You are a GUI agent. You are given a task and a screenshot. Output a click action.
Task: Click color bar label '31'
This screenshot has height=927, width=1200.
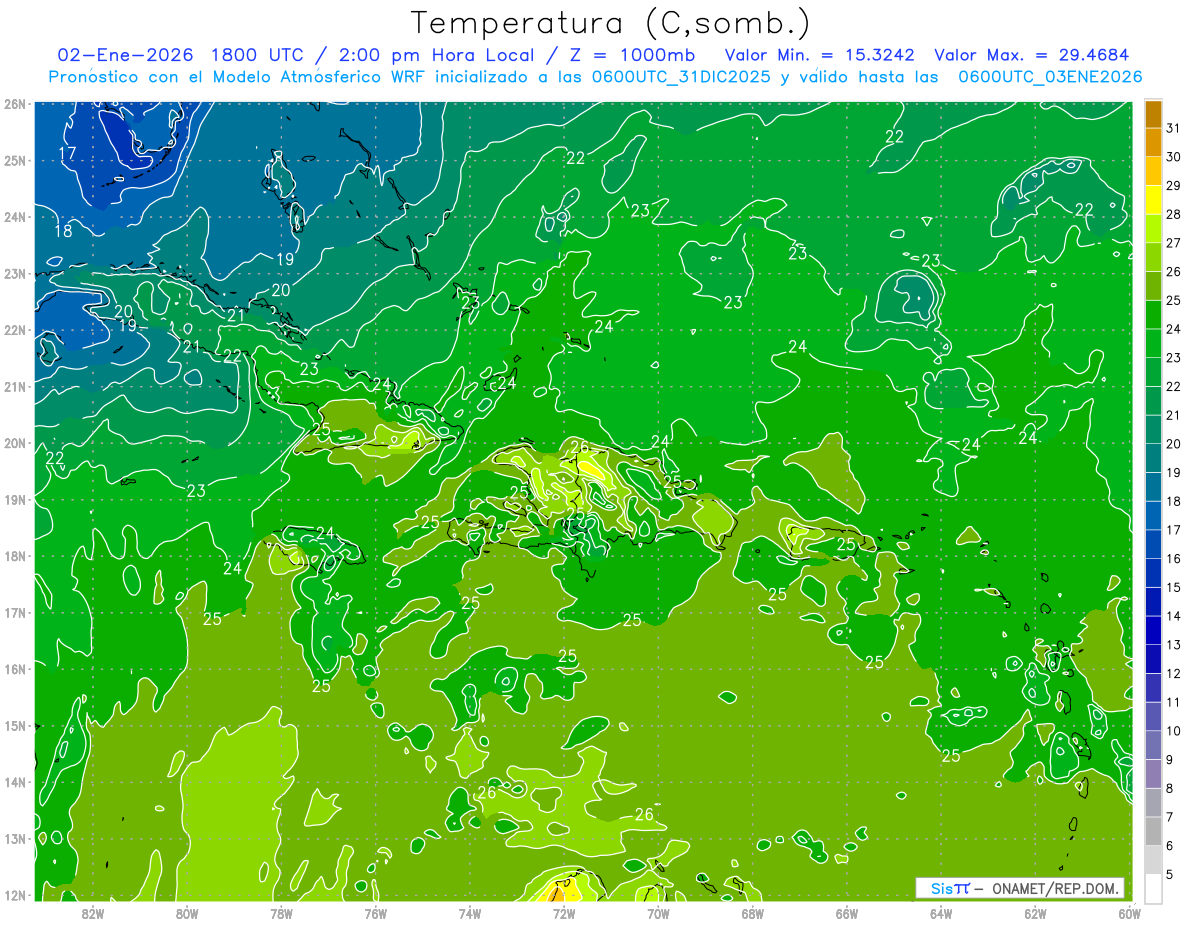click(1174, 128)
